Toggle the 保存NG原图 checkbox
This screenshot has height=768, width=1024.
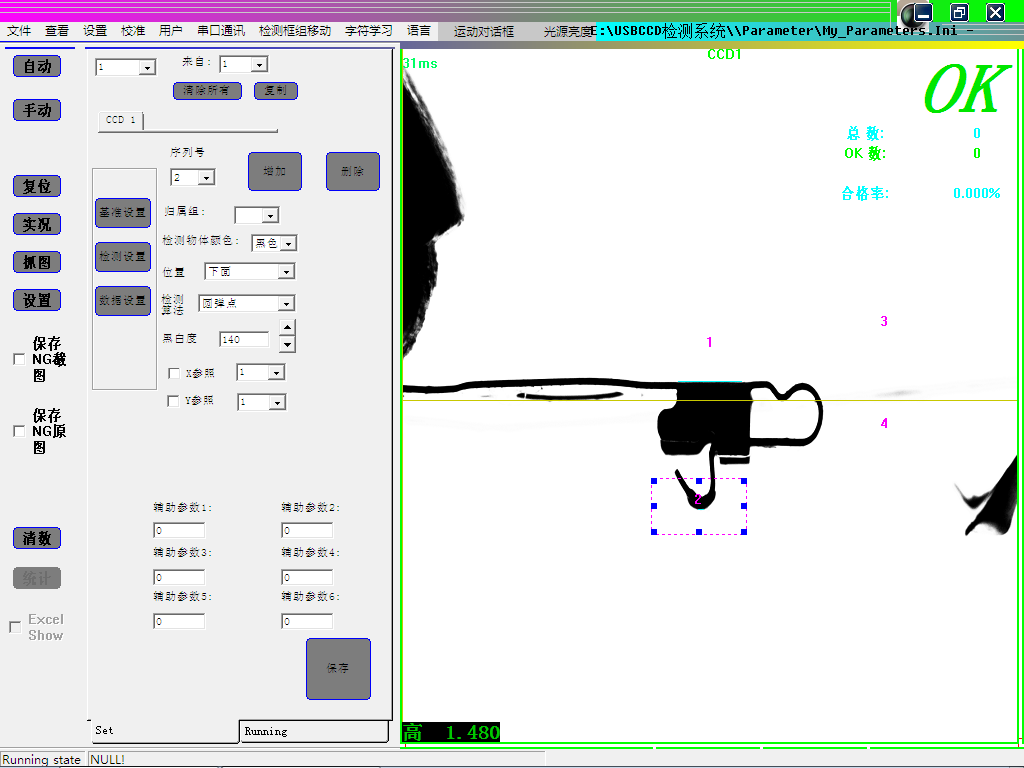pos(18,431)
